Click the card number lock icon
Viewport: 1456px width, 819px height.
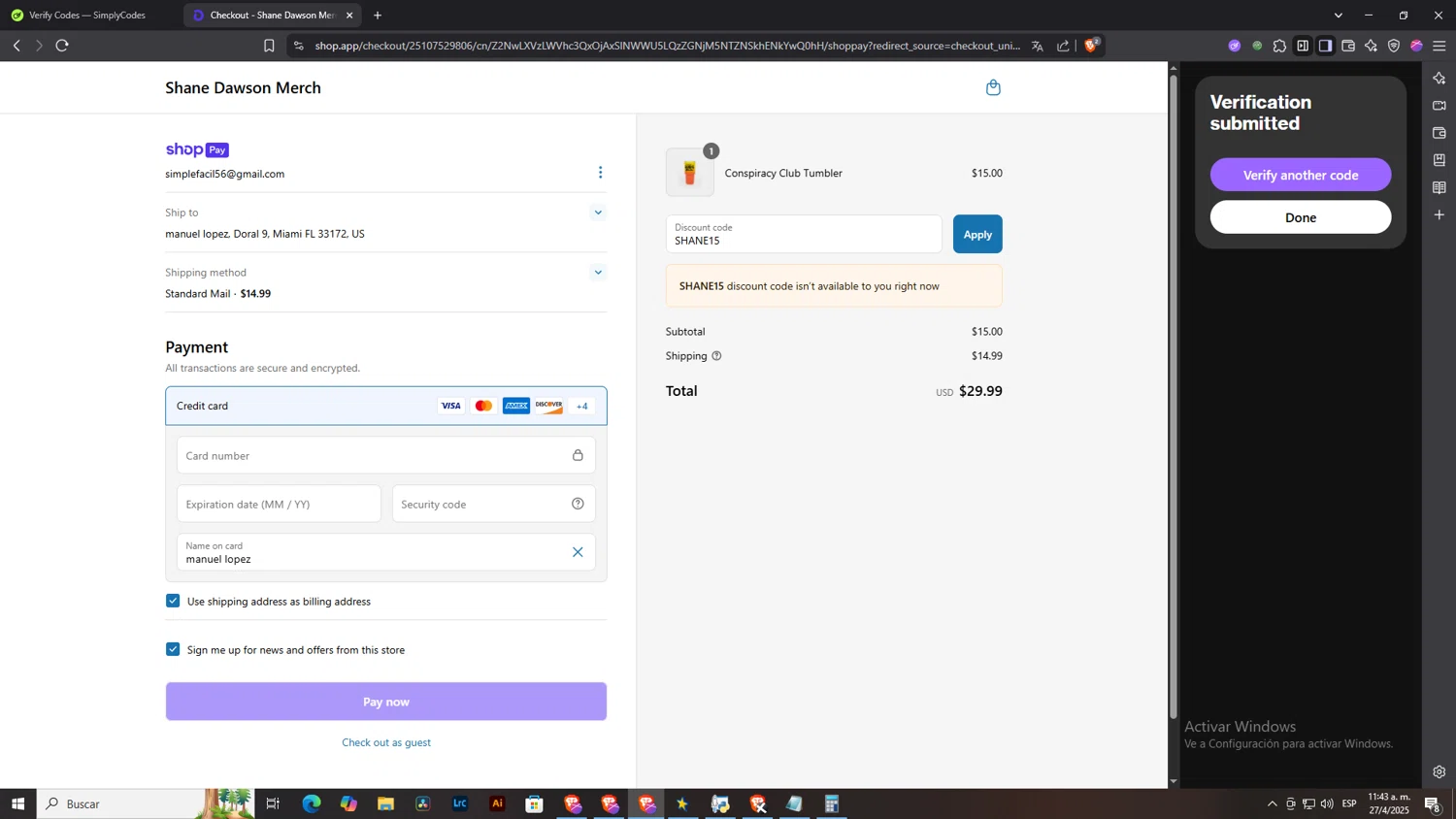(x=578, y=455)
